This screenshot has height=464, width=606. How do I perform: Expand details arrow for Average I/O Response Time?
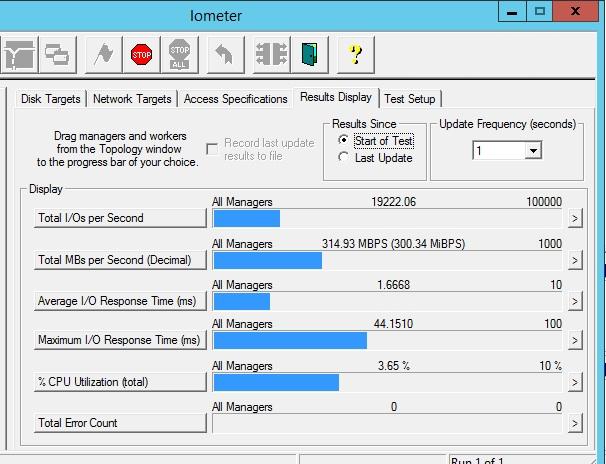point(575,301)
